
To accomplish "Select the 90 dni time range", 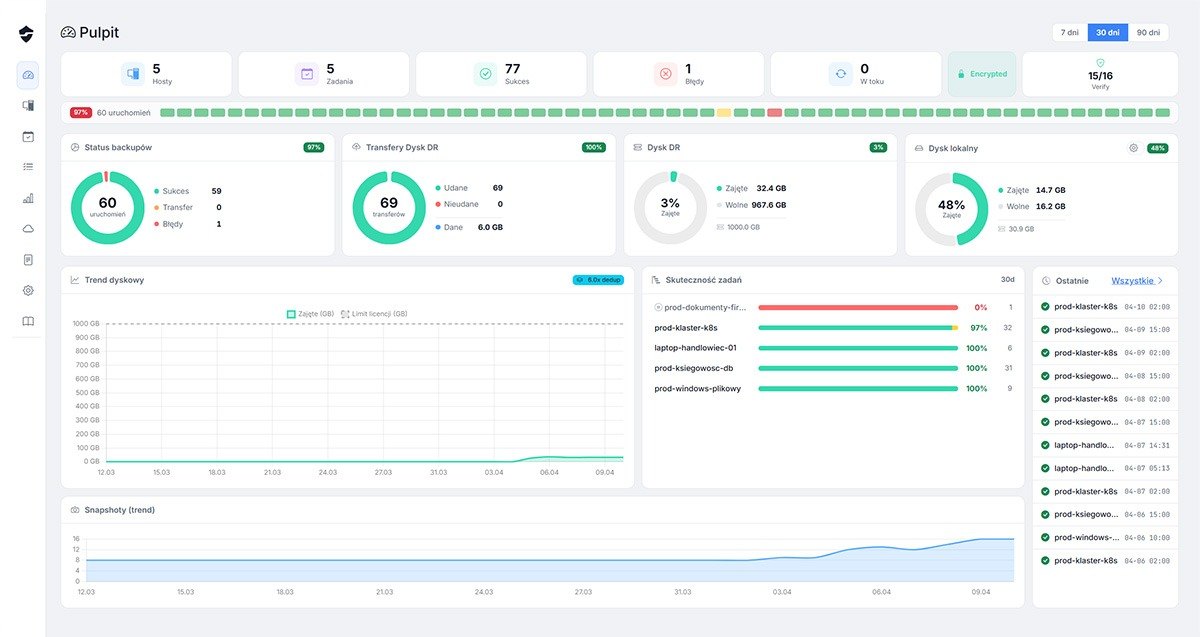I will point(1148,33).
